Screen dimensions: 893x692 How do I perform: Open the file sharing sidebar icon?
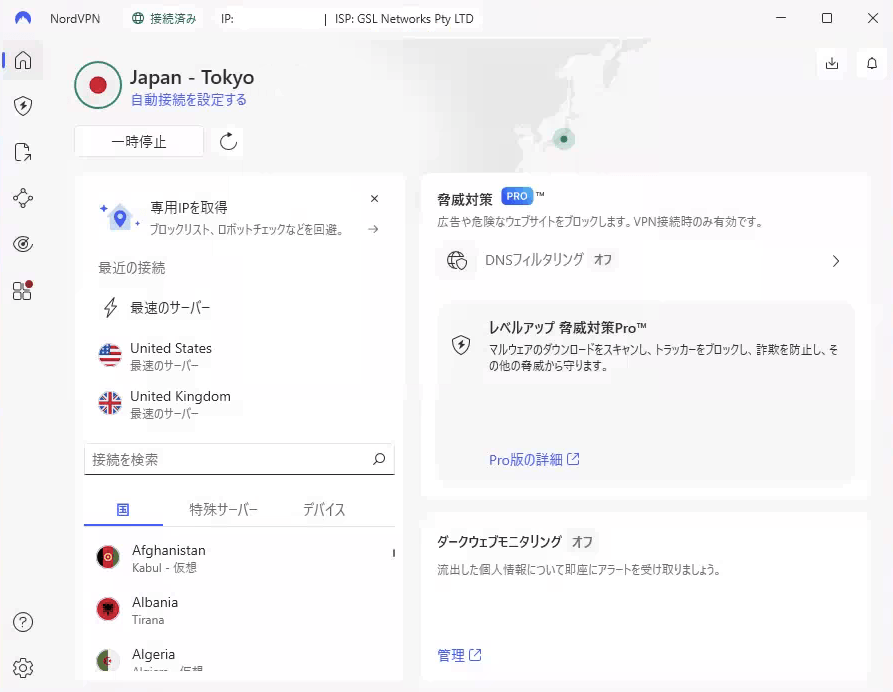point(23,152)
